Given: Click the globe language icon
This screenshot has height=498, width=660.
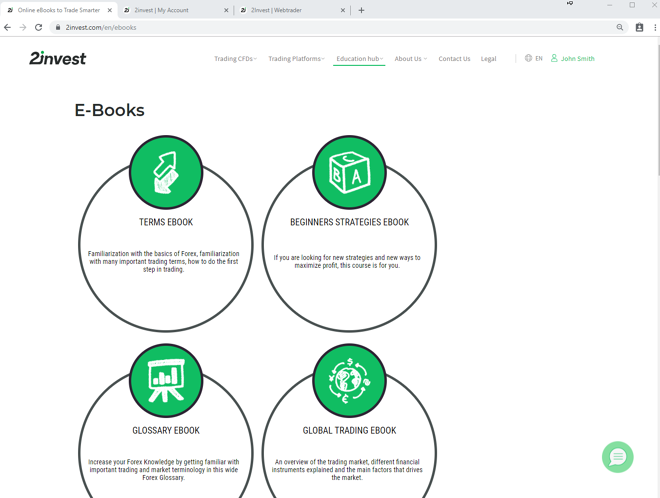Looking at the screenshot, I should pos(528,58).
